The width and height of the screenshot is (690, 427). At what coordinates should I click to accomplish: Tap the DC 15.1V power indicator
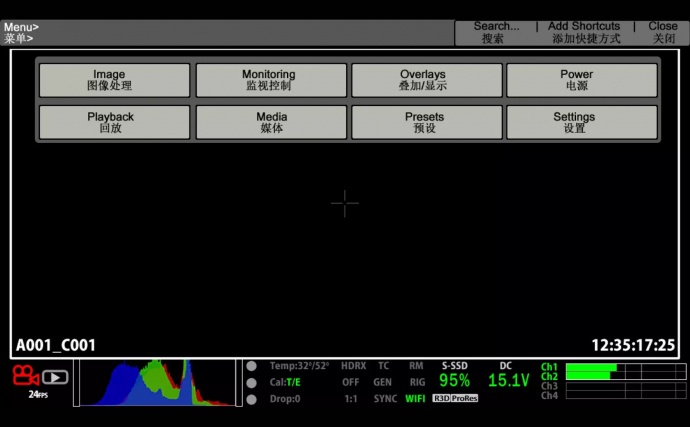(507, 376)
